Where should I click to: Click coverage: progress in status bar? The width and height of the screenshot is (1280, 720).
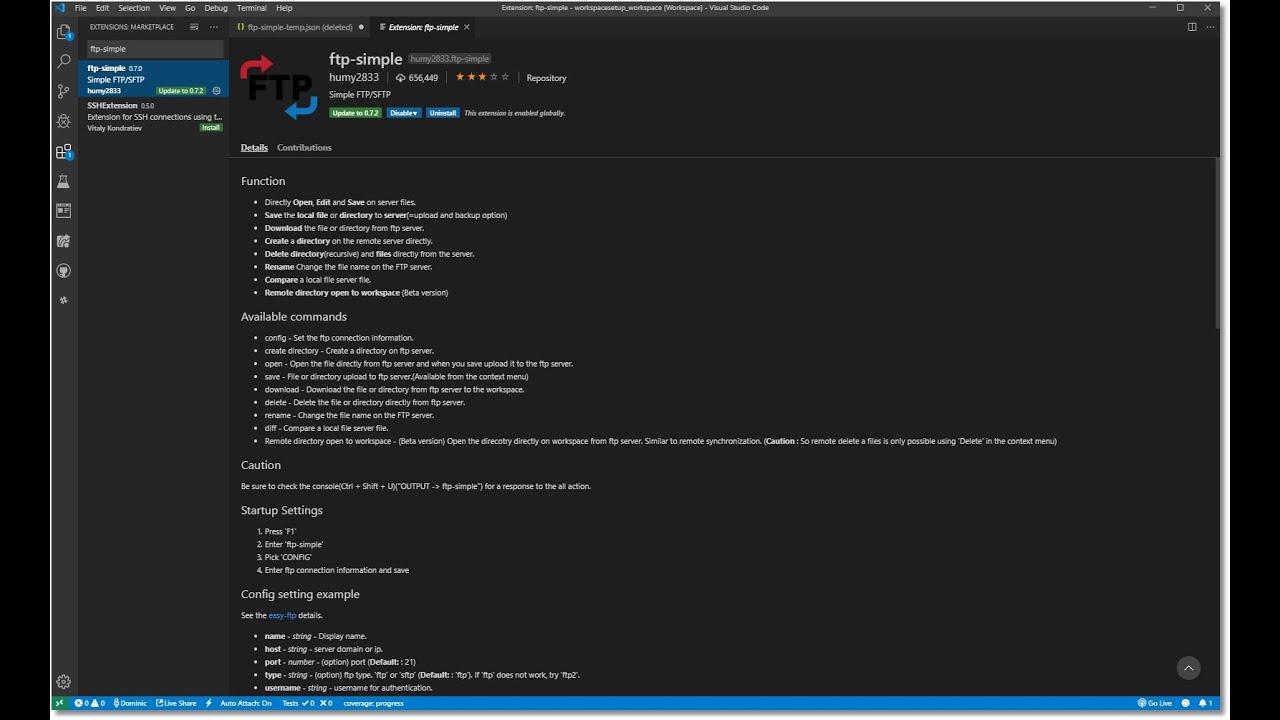(373, 703)
